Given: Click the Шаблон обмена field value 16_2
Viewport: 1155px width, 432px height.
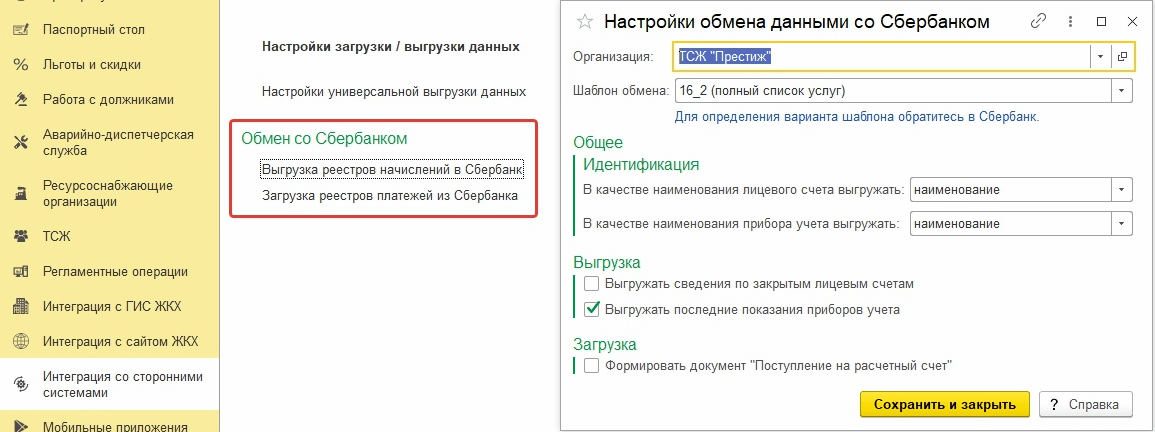Looking at the screenshot, I should point(892,91).
